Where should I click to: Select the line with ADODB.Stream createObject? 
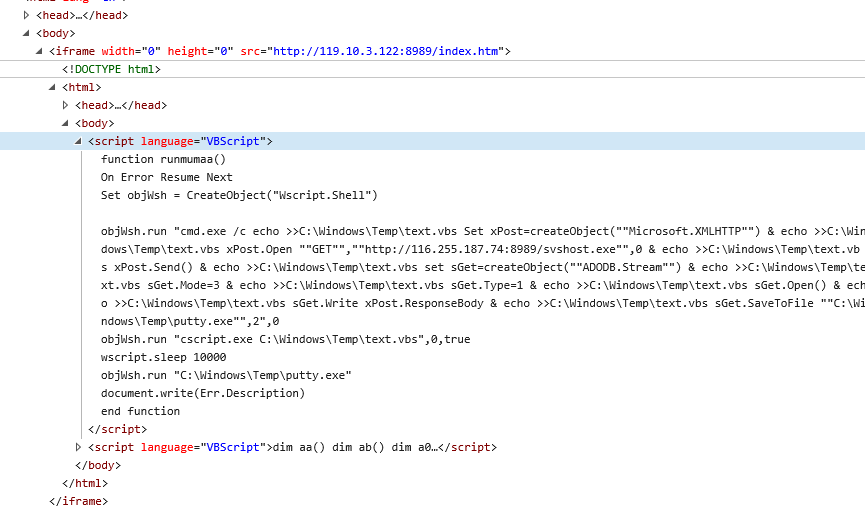483,267
